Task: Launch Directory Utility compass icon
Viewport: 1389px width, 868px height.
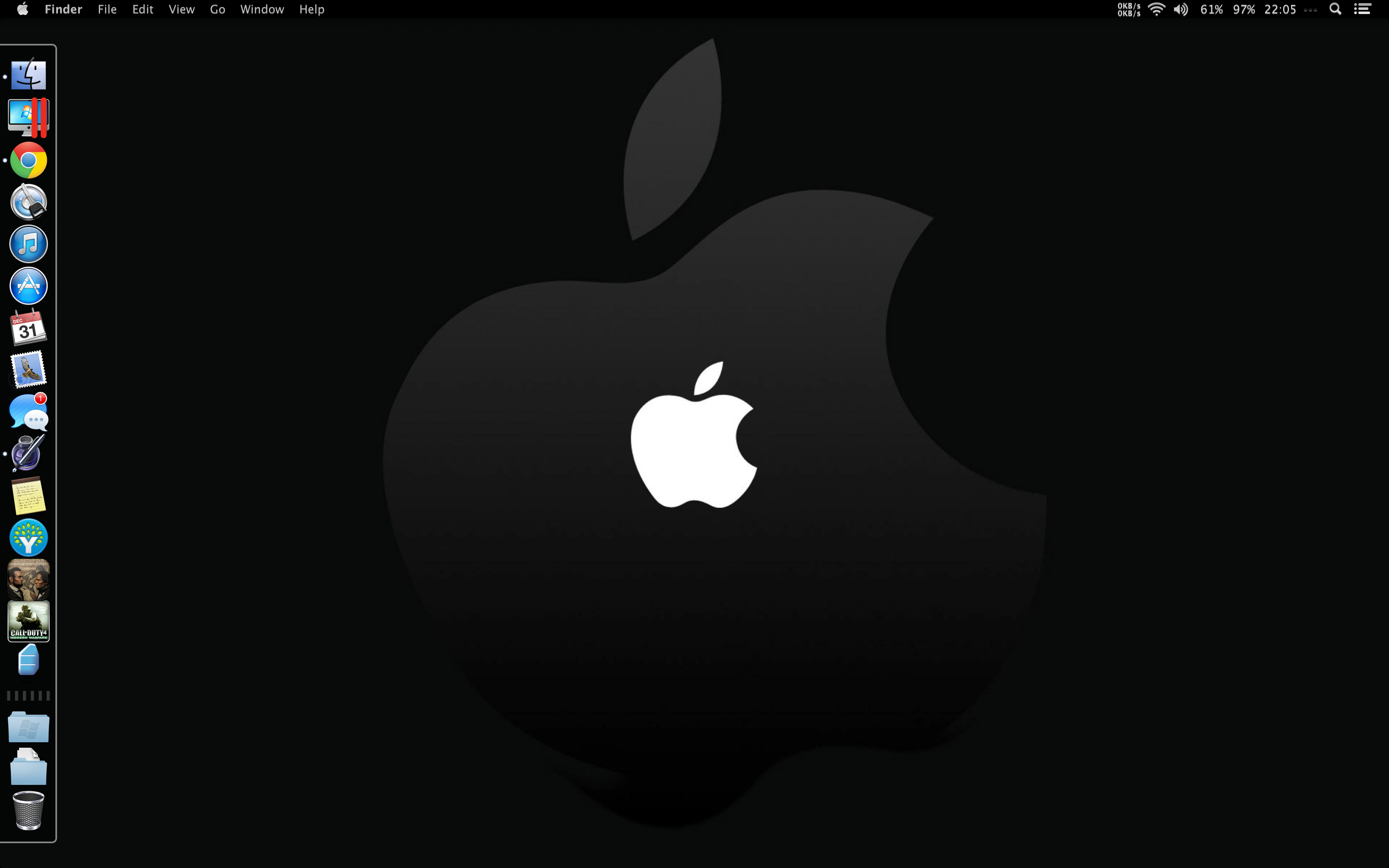Action: 28,202
